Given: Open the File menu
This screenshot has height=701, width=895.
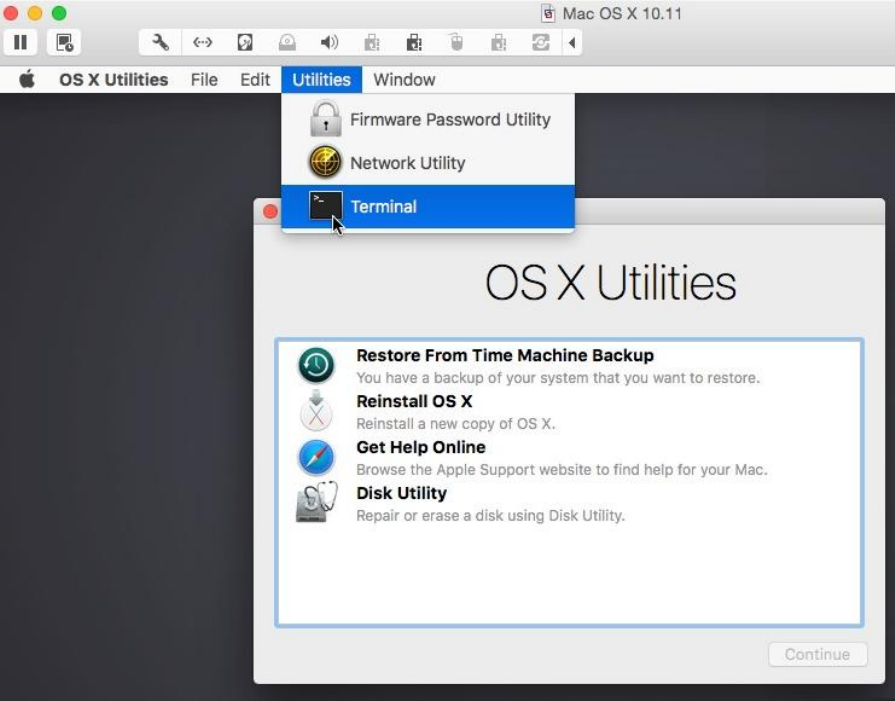Looking at the screenshot, I should pos(204,79).
